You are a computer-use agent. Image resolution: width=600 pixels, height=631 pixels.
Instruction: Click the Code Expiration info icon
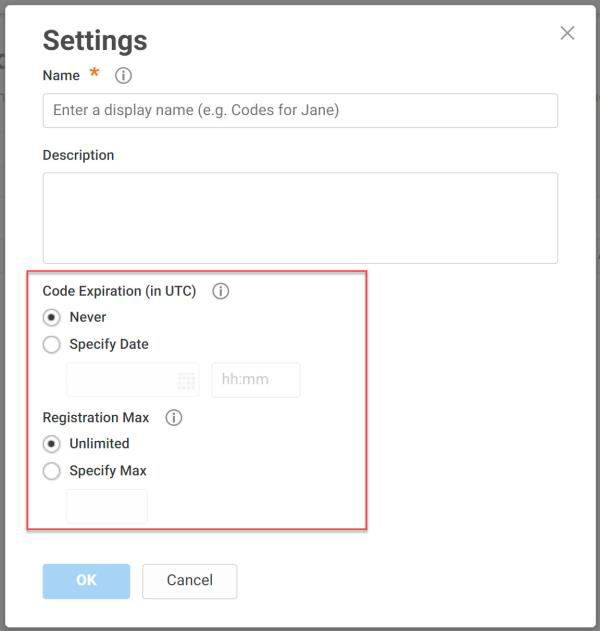pos(221,291)
